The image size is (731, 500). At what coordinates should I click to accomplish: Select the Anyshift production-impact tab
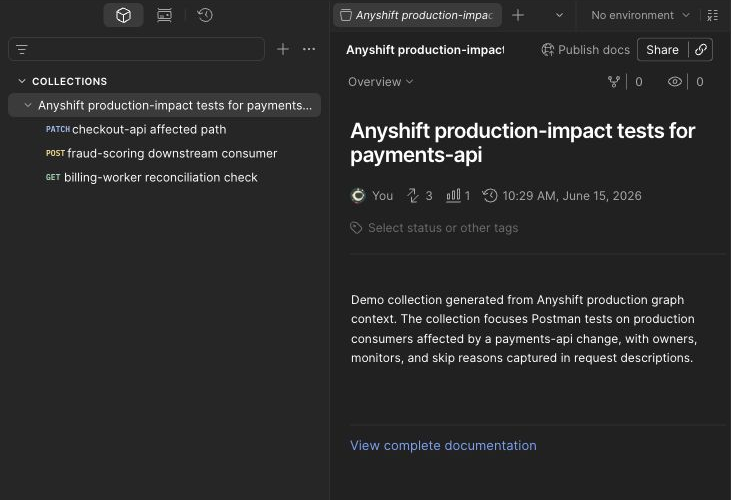point(418,15)
